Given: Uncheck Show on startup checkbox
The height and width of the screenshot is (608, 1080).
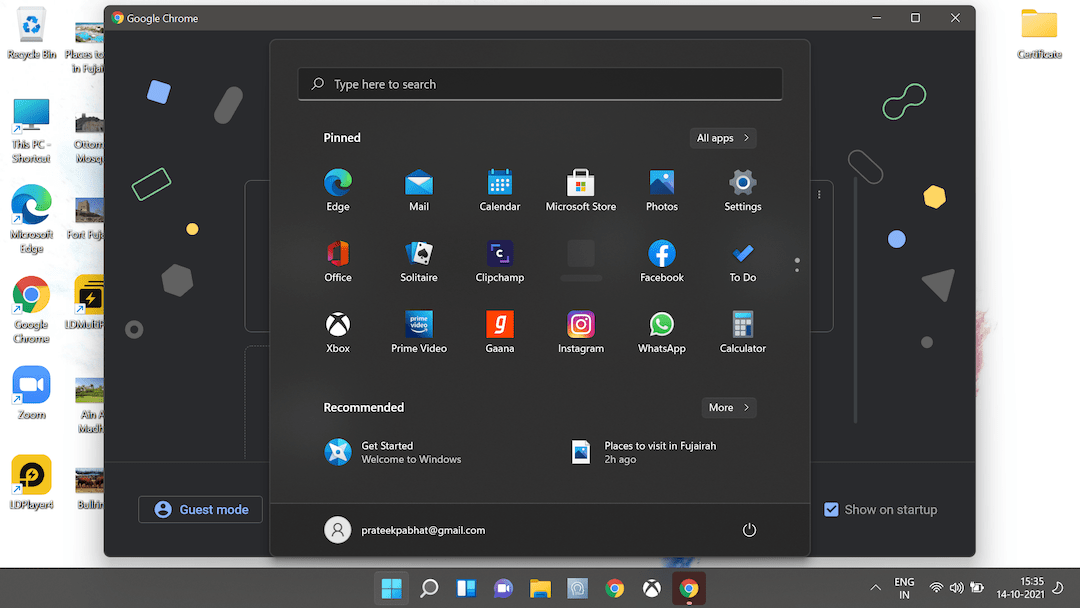Looking at the screenshot, I should click(x=831, y=510).
